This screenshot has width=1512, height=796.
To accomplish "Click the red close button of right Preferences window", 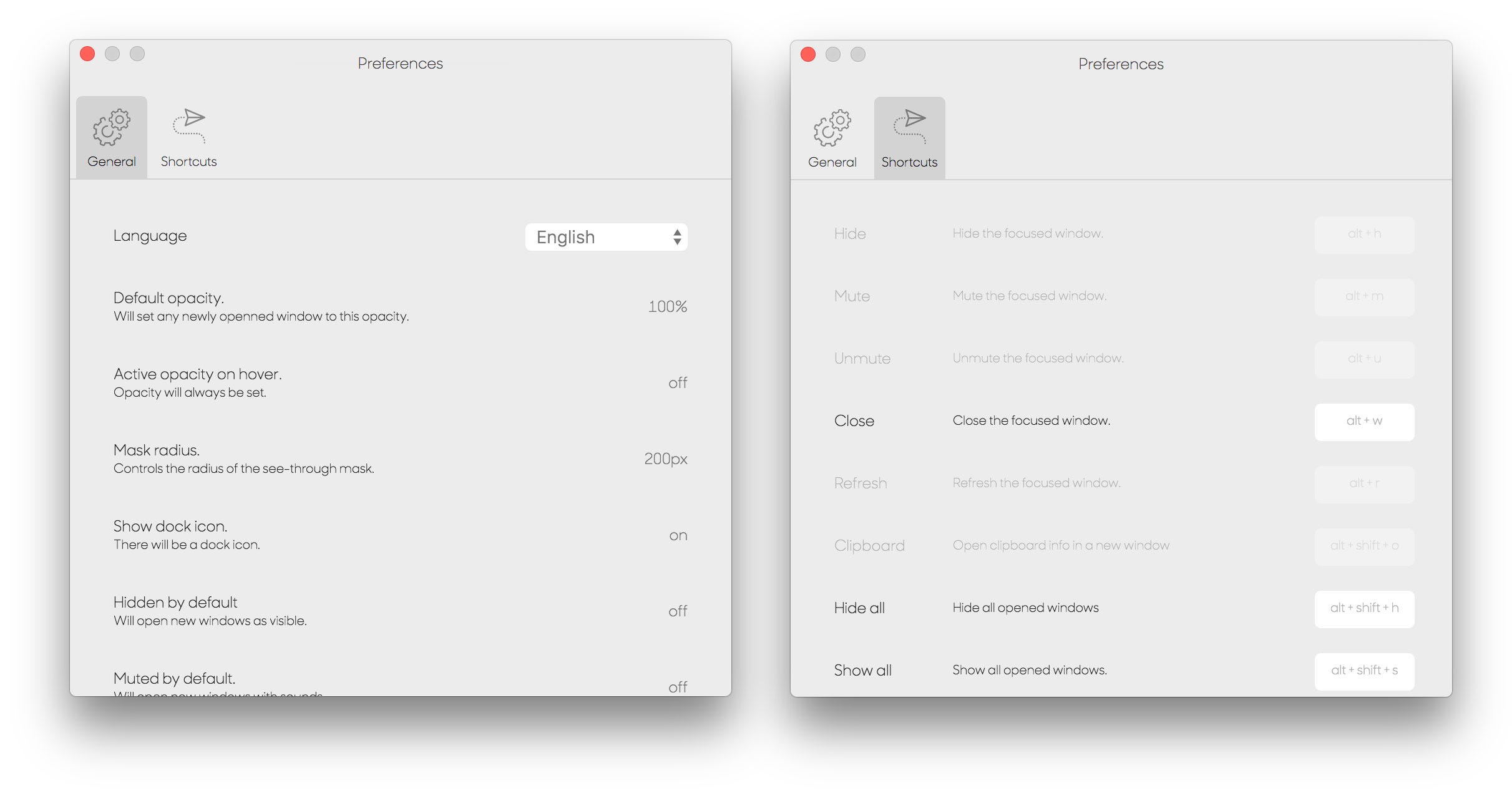I will [x=808, y=55].
